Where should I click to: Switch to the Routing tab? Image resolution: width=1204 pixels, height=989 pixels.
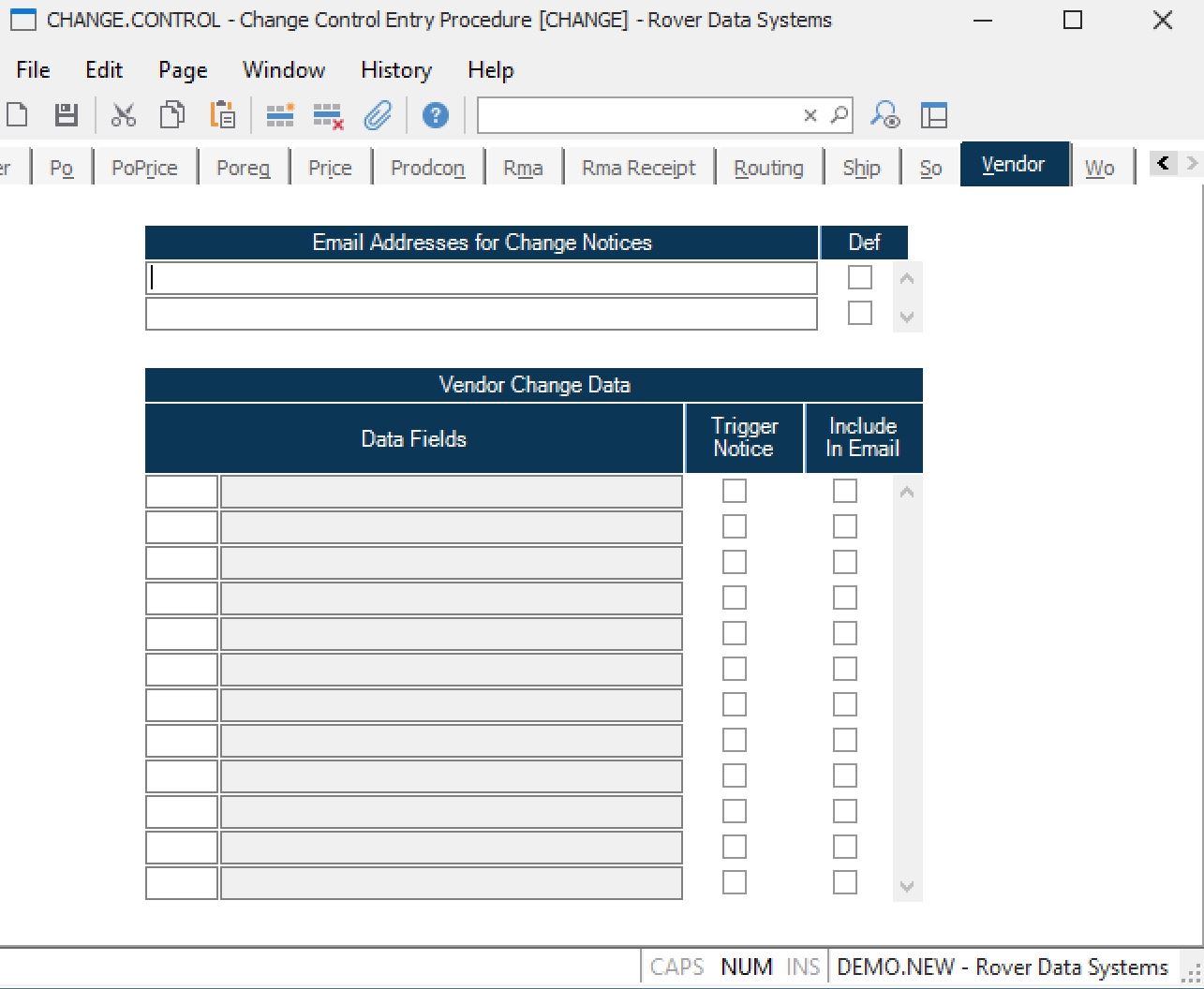(768, 168)
